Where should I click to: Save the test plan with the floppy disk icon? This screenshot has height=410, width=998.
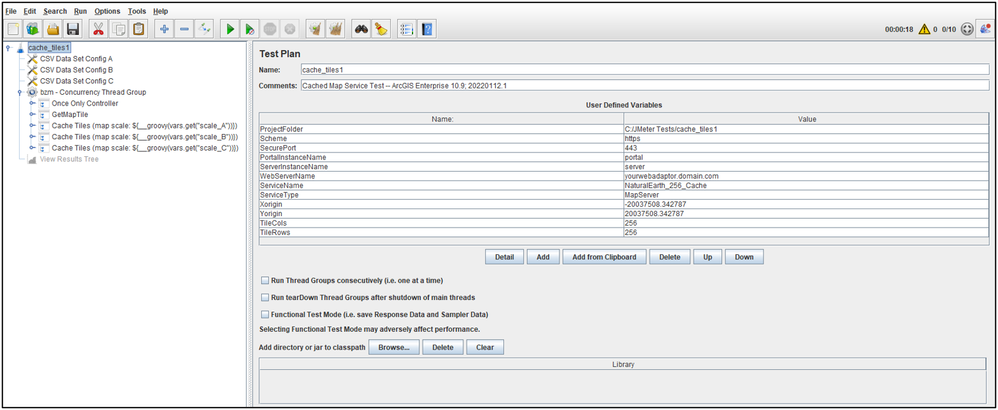73,29
